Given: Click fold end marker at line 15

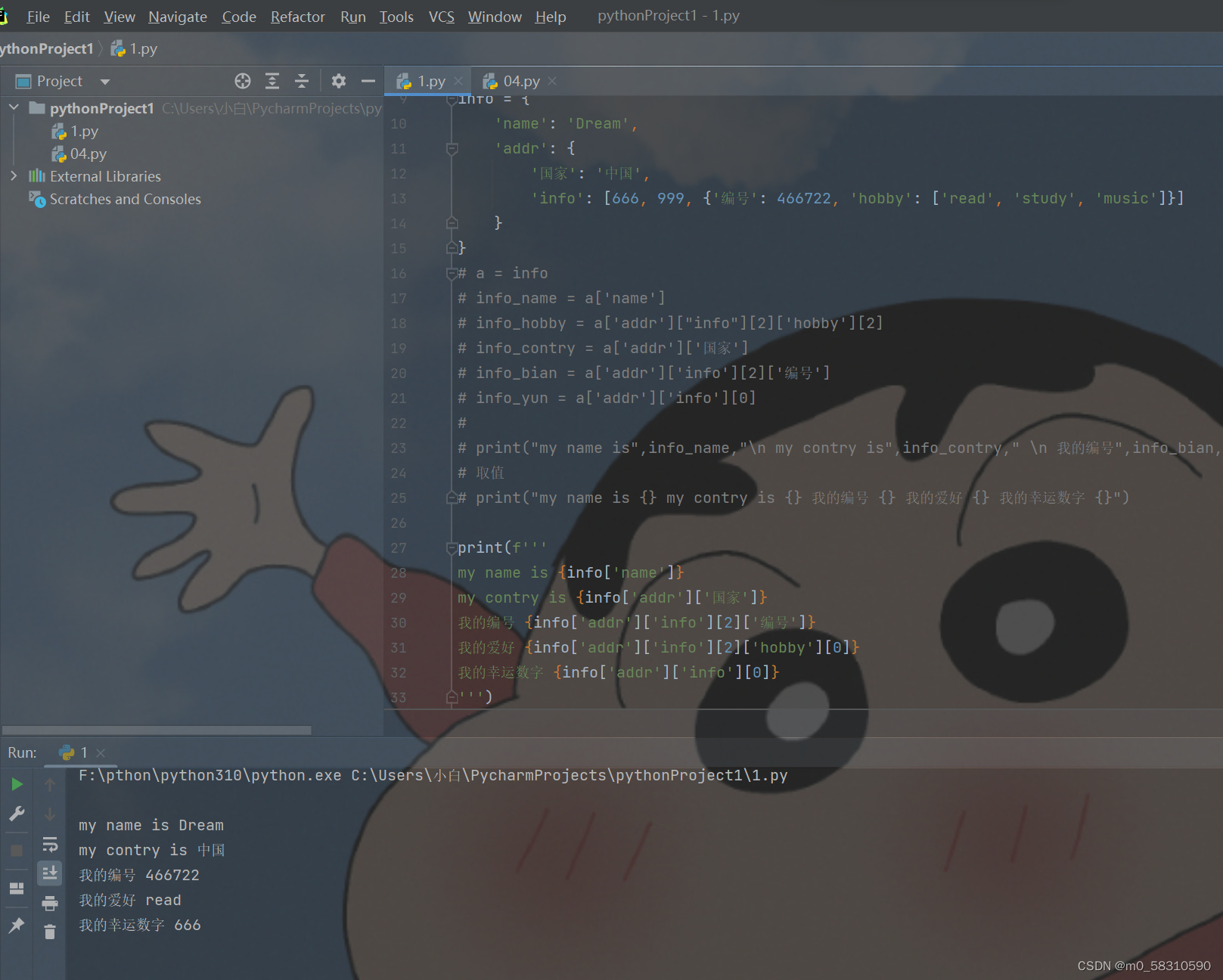Looking at the screenshot, I should pyautogui.click(x=452, y=248).
